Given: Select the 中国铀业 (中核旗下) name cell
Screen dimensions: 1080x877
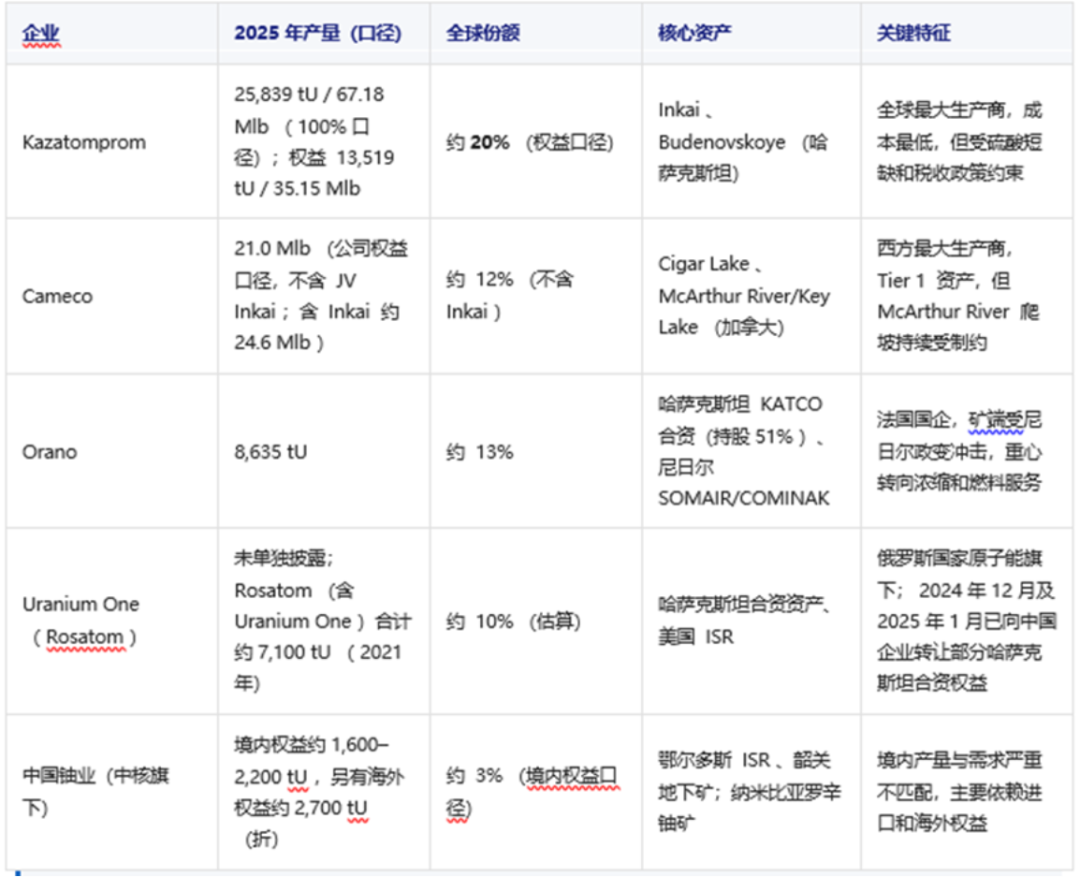Looking at the screenshot, I should 112,792.
